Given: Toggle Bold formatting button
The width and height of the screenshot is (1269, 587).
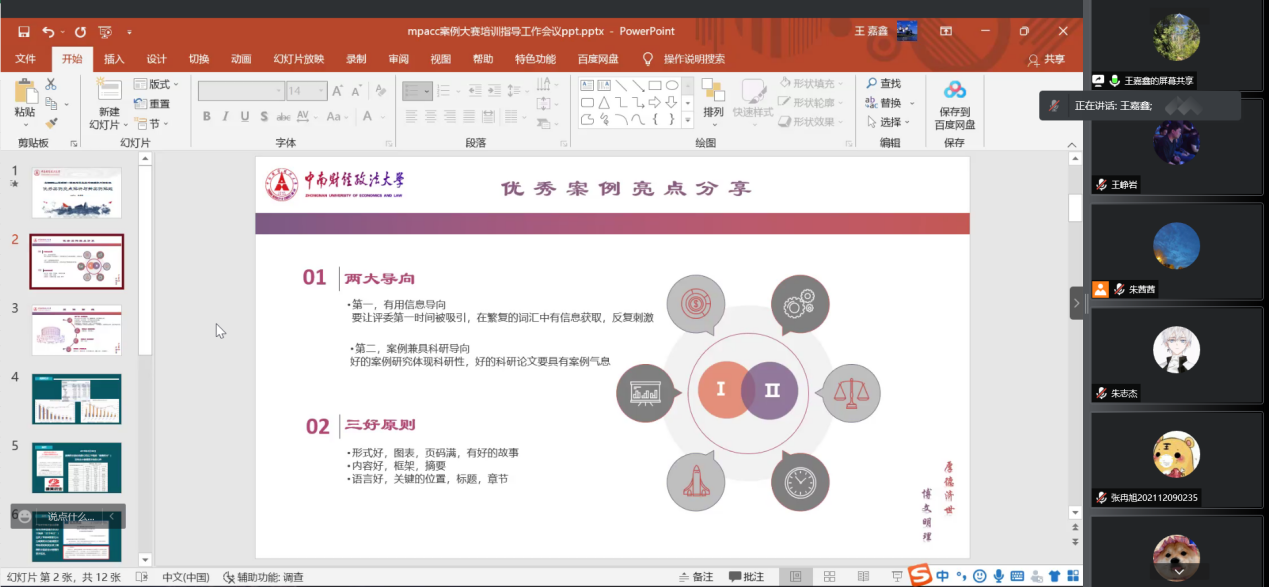Looking at the screenshot, I should 207,117.
